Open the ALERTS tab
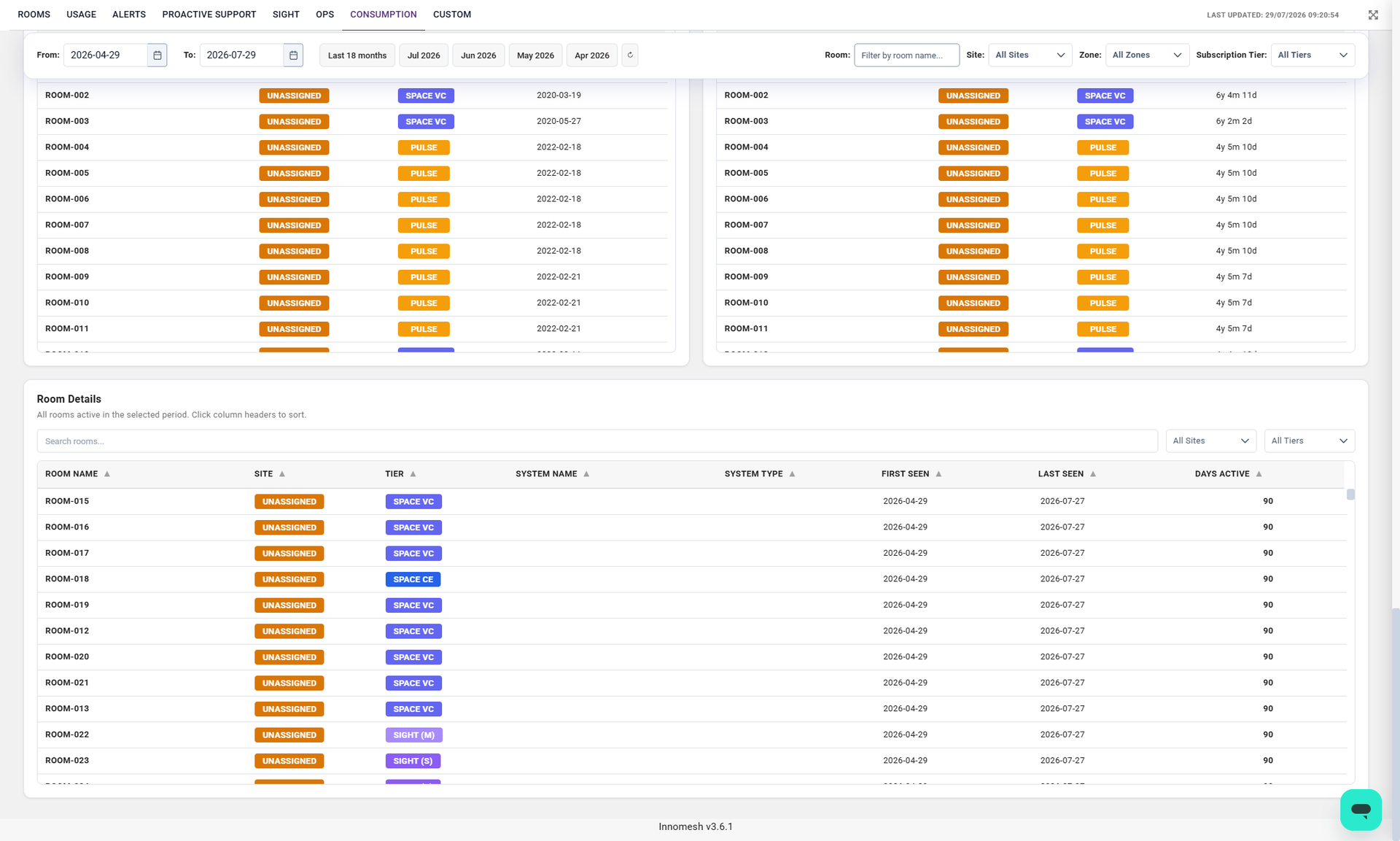Image resolution: width=1400 pixels, height=841 pixels. tap(129, 15)
